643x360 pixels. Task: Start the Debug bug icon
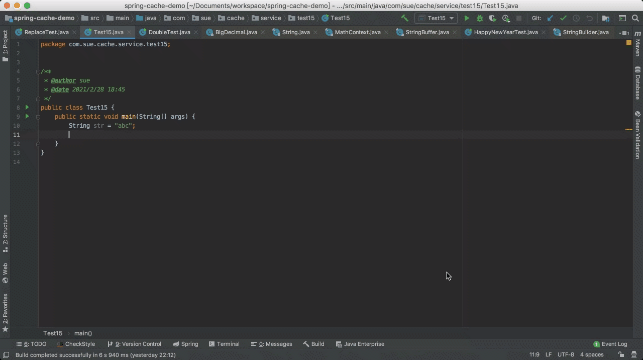479,18
